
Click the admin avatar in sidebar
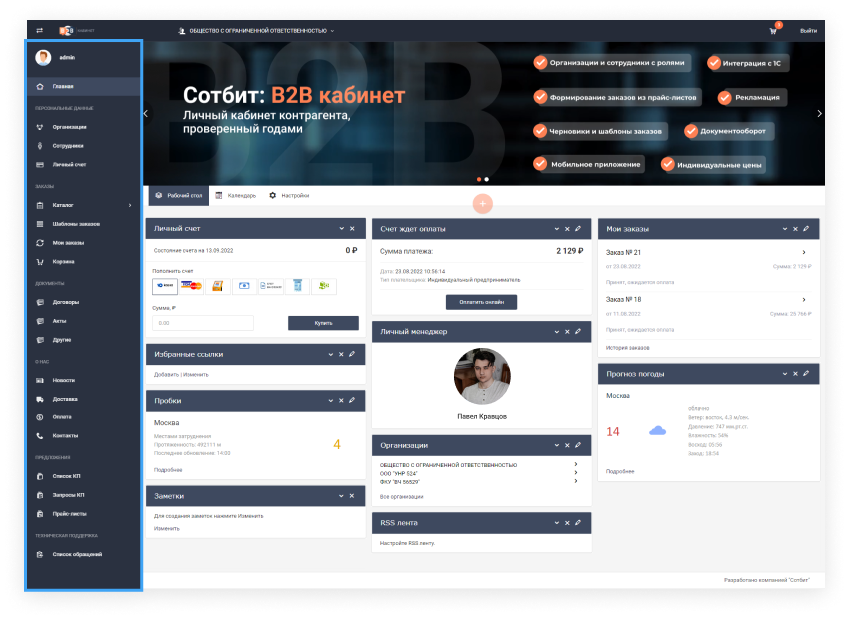tap(43, 58)
